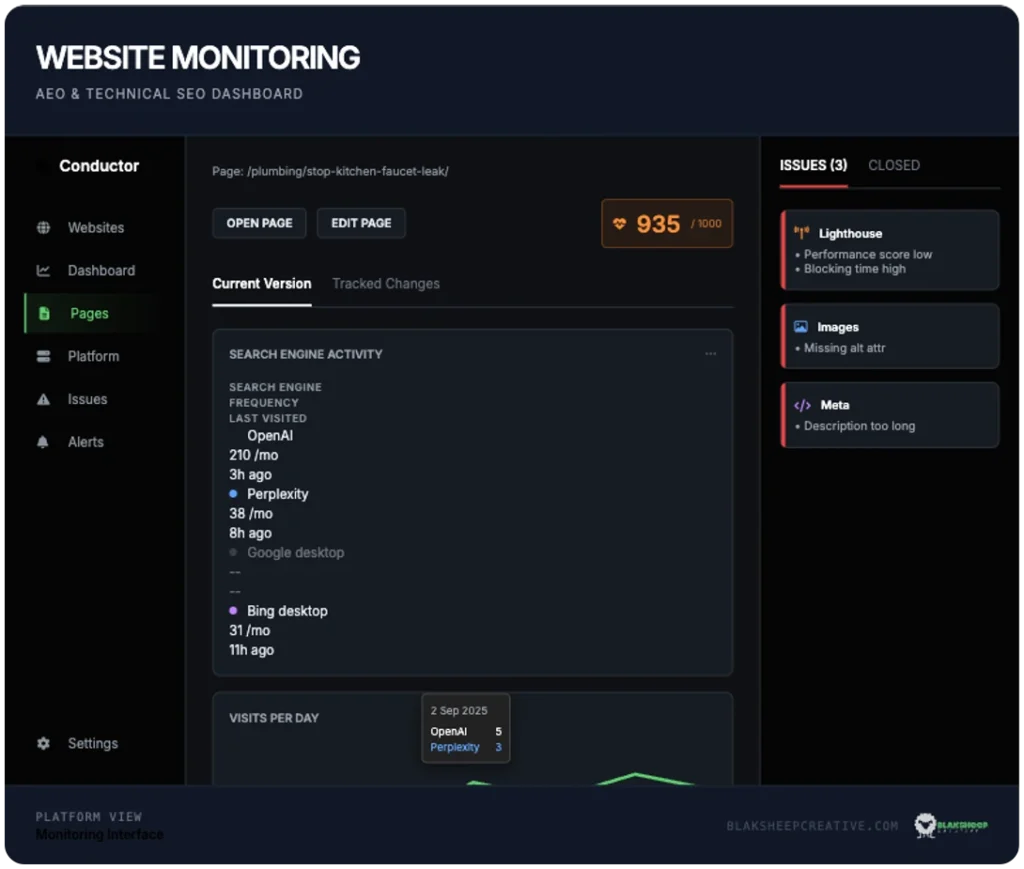
Task: Click the VISITS PER DAY heading
Action: pos(274,718)
